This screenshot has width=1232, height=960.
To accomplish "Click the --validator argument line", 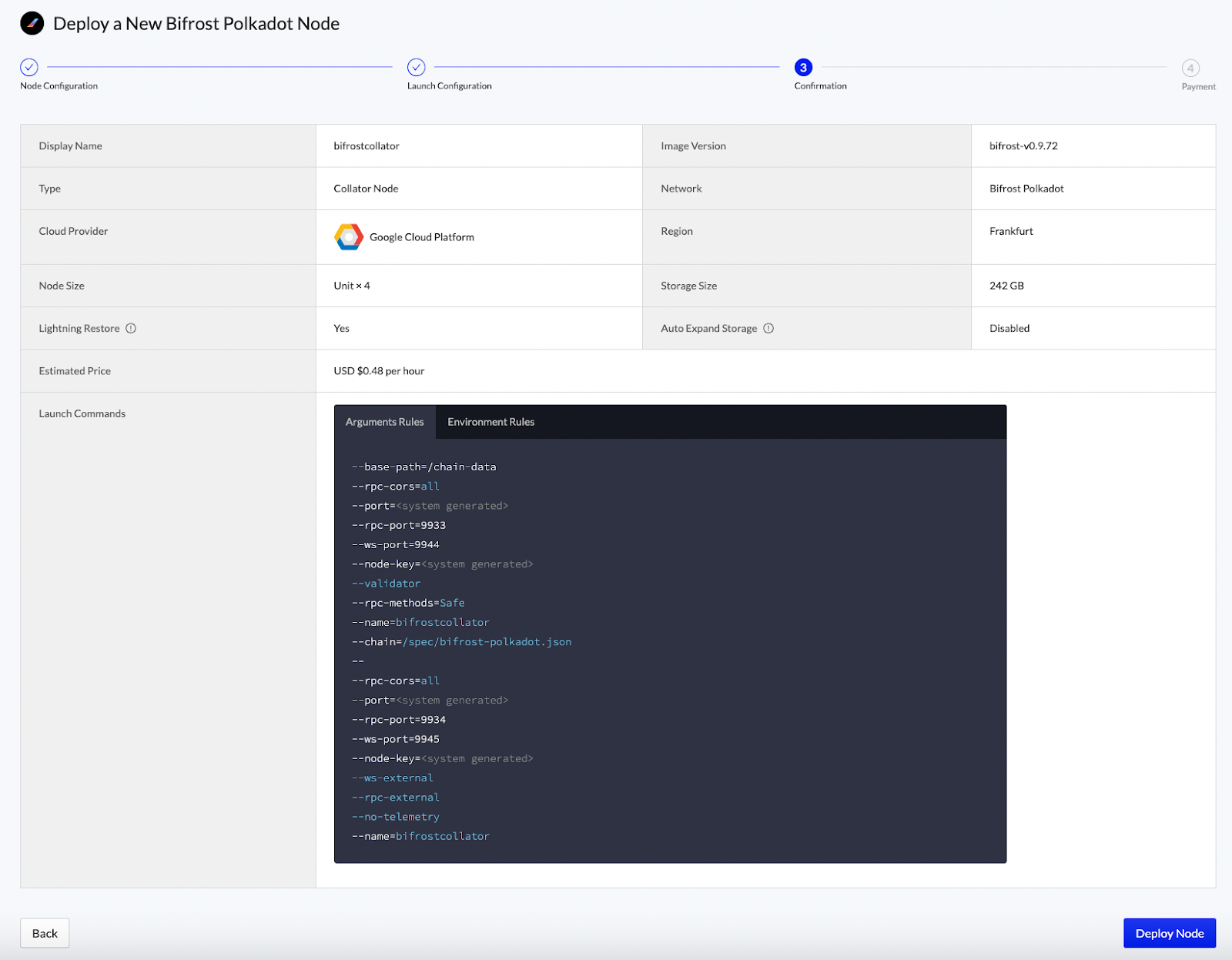I will [x=386, y=584].
